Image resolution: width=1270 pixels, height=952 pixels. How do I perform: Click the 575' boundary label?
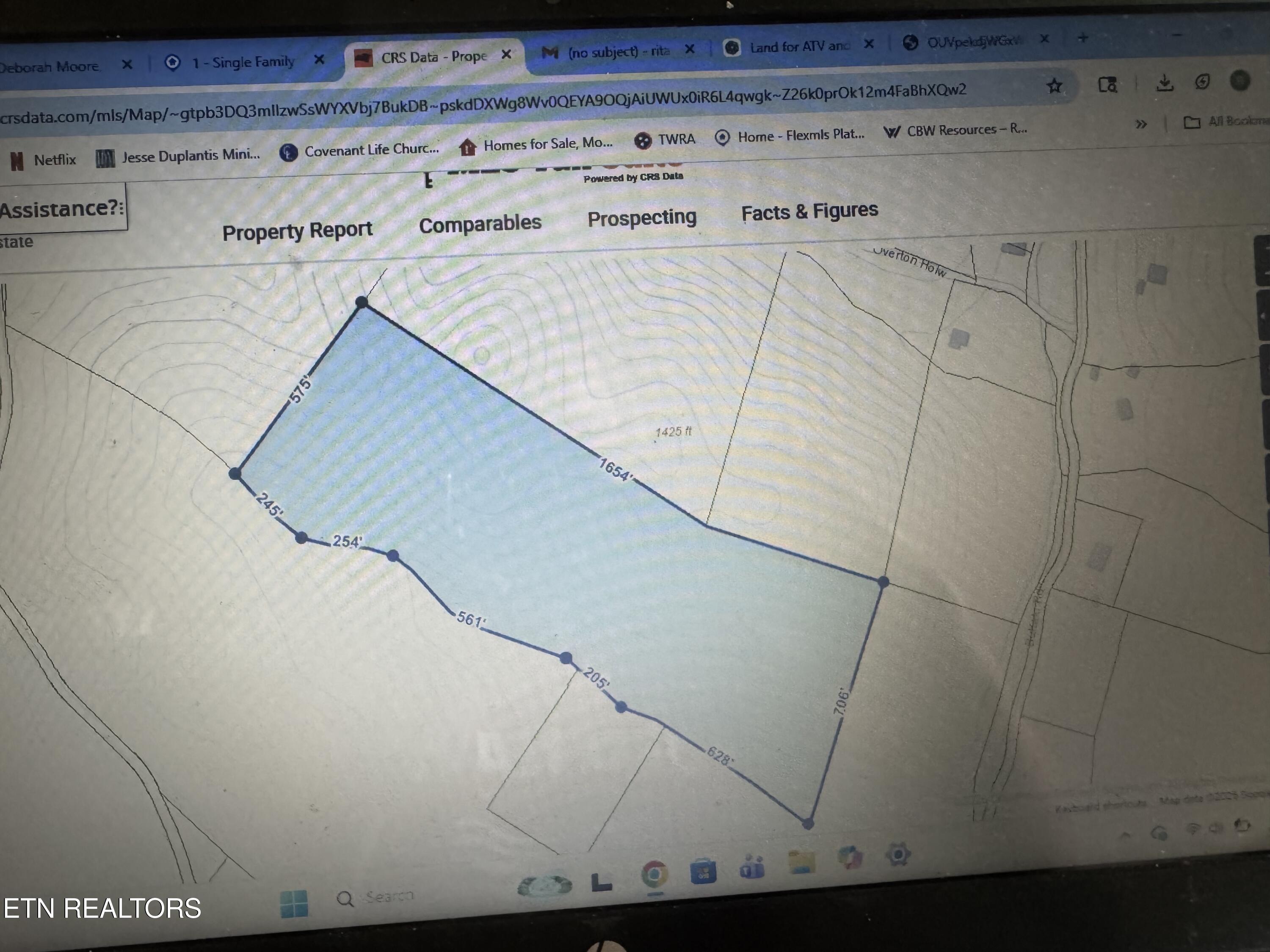click(301, 390)
